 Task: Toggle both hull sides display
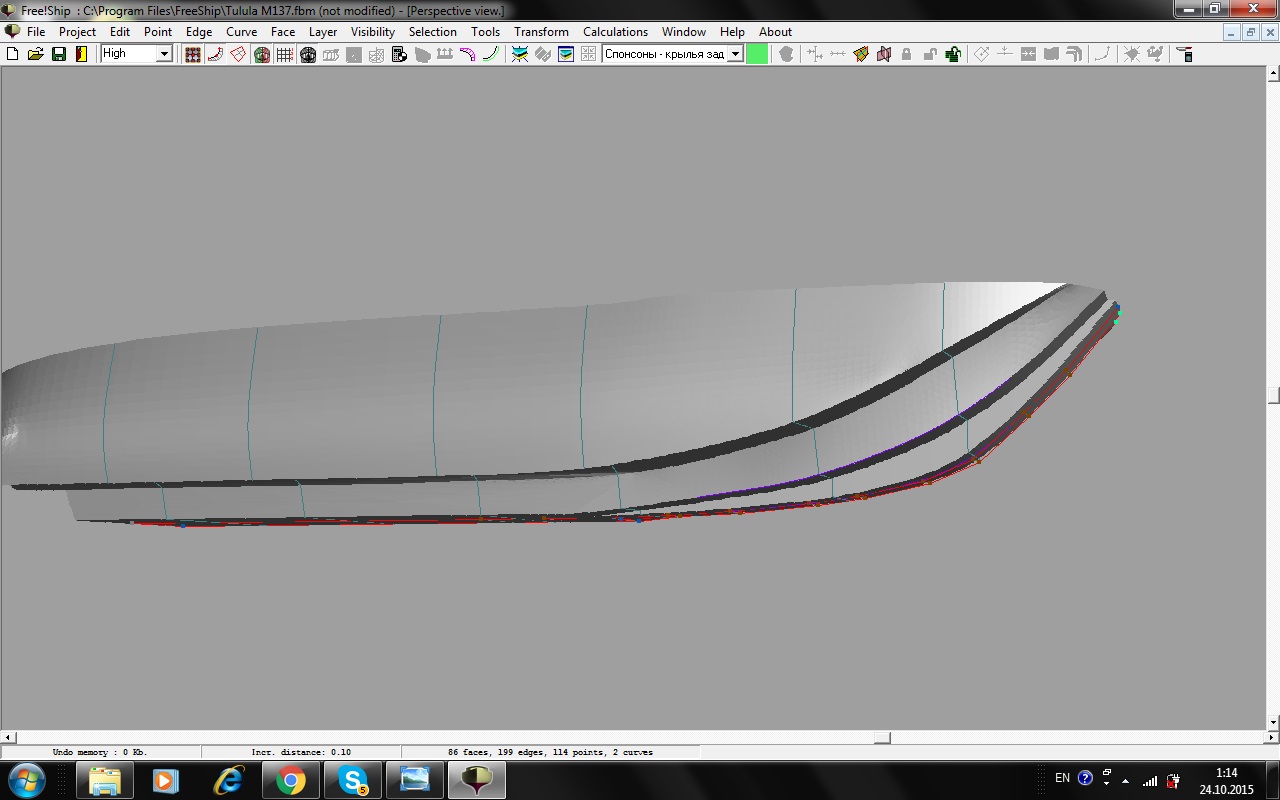click(262, 54)
